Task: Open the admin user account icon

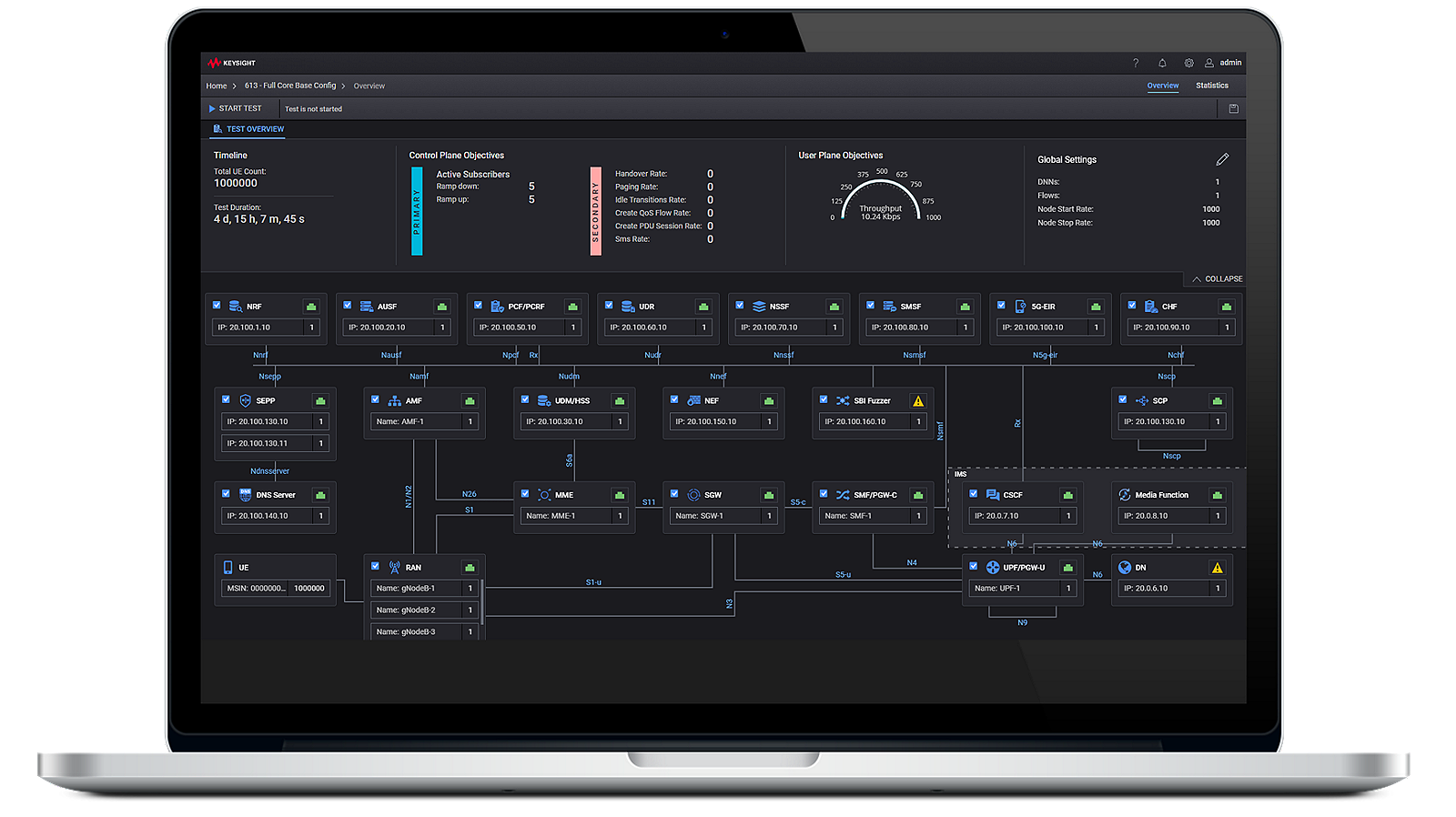Action: pos(1209,63)
